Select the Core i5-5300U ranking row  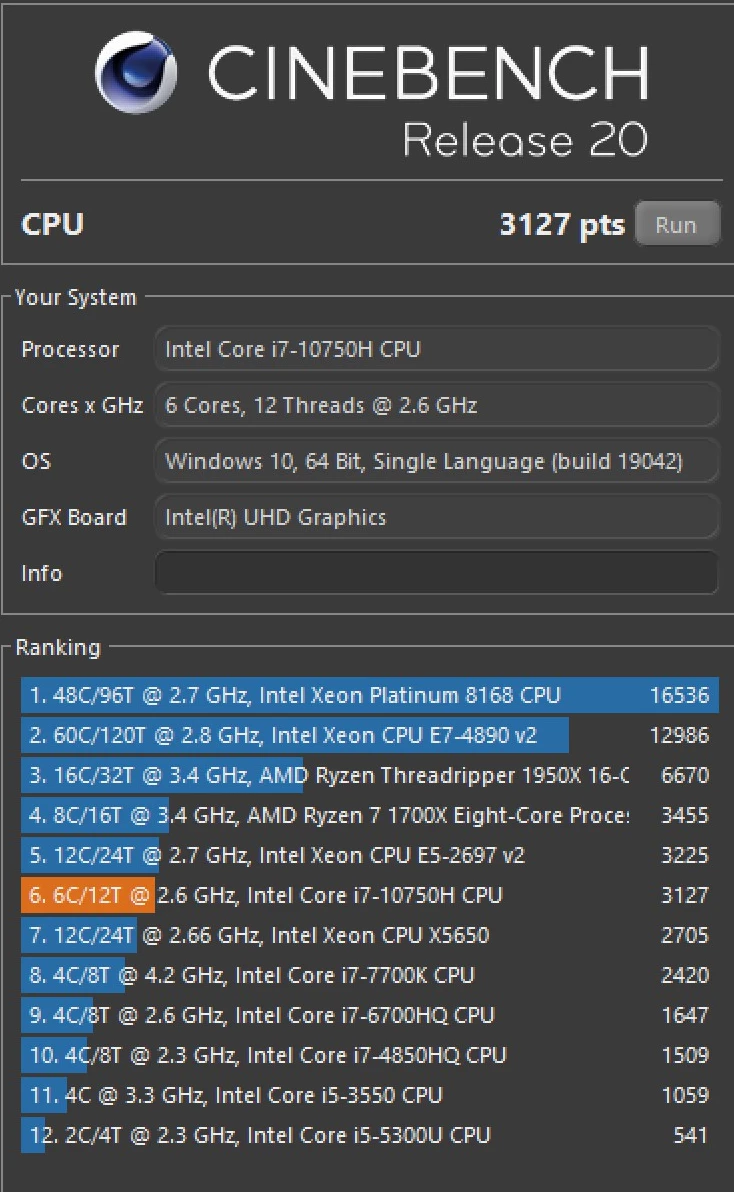coord(369,1135)
